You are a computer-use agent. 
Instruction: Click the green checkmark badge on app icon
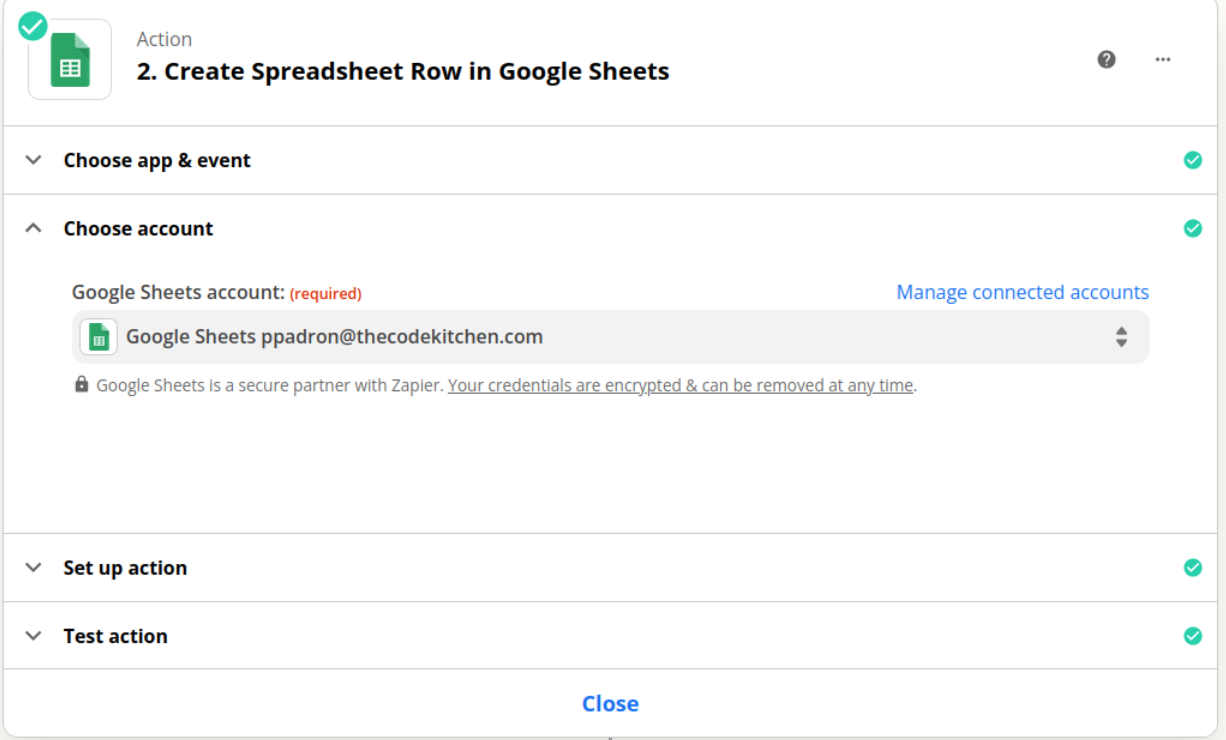coord(33,26)
